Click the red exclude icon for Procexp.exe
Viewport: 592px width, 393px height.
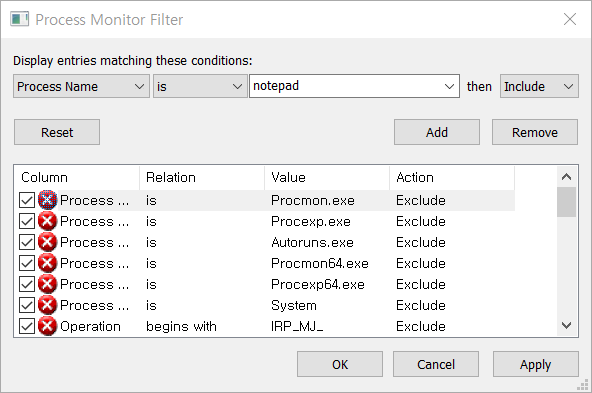pyautogui.click(x=48, y=221)
